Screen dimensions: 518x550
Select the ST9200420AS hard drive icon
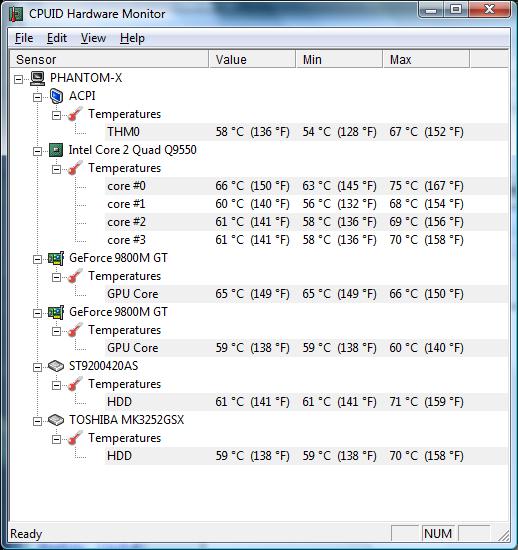pos(56,366)
